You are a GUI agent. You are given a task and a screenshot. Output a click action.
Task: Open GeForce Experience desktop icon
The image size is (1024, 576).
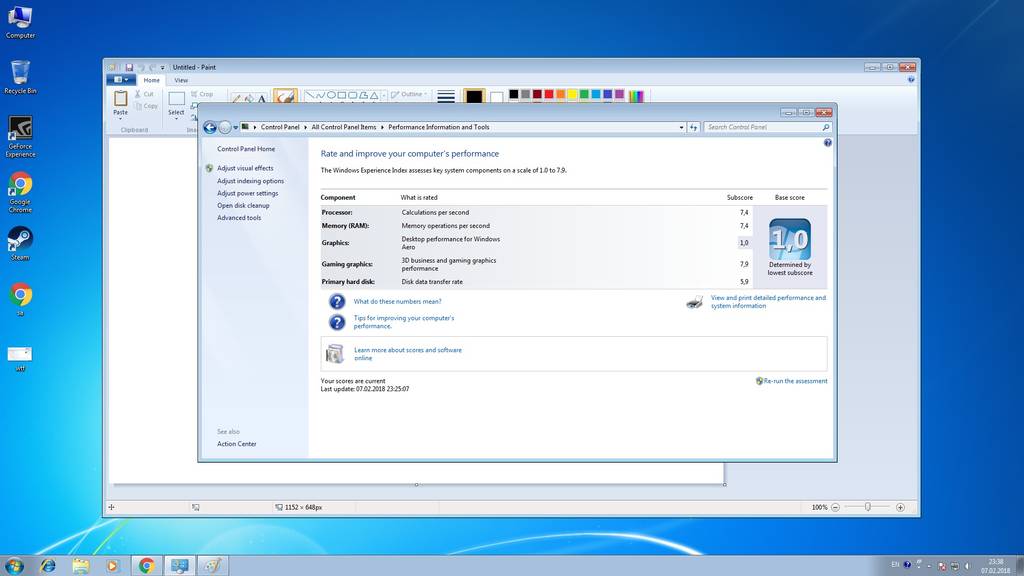point(20,129)
